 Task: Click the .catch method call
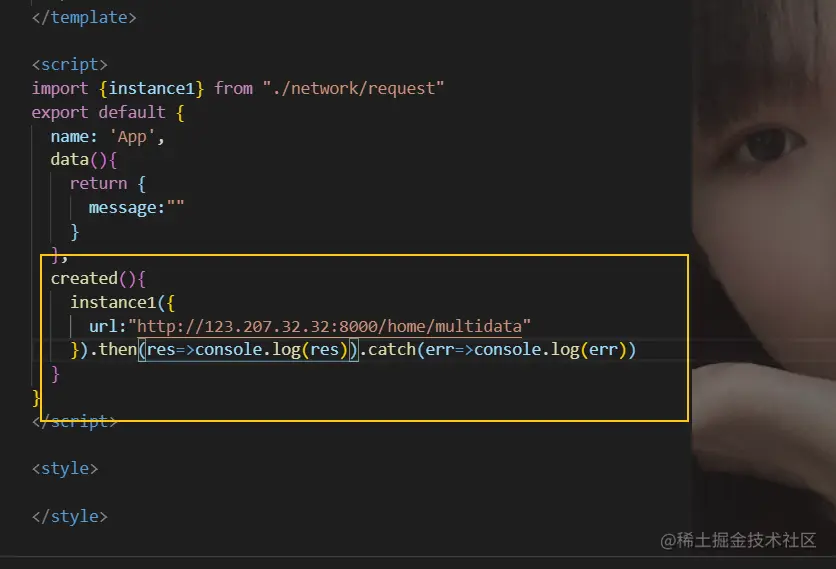coord(388,349)
